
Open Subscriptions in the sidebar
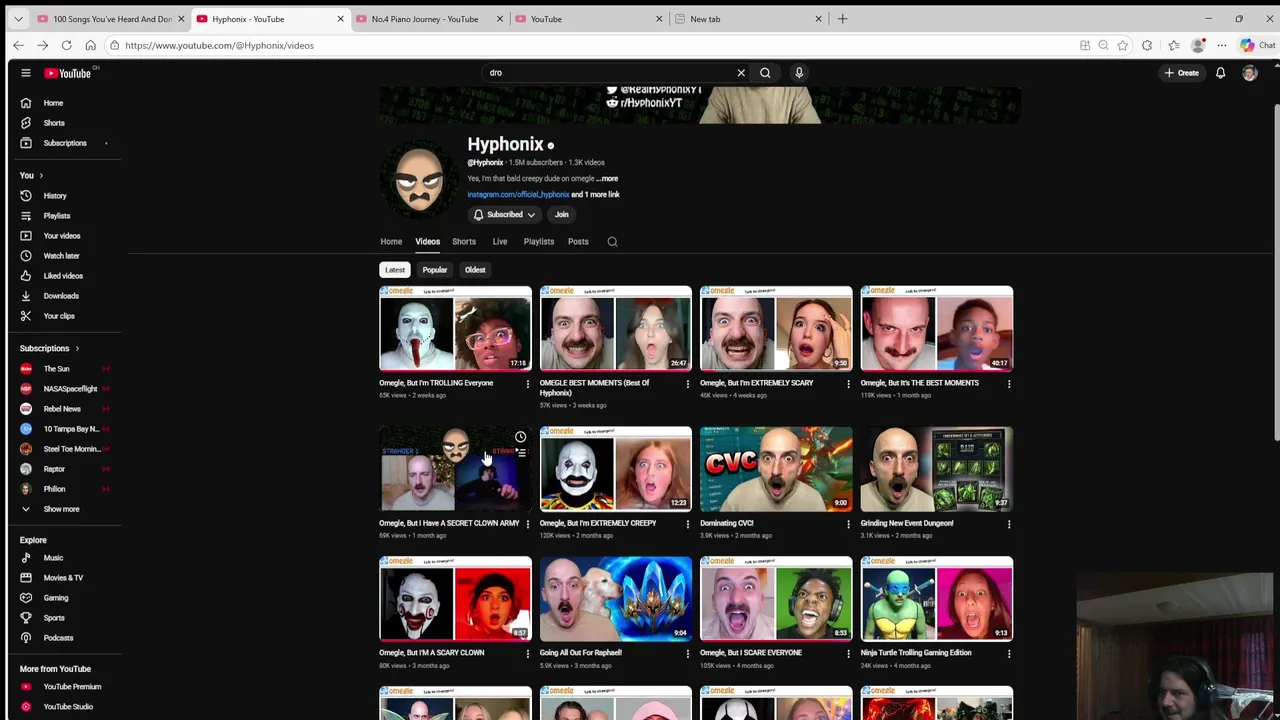[65, 143]
